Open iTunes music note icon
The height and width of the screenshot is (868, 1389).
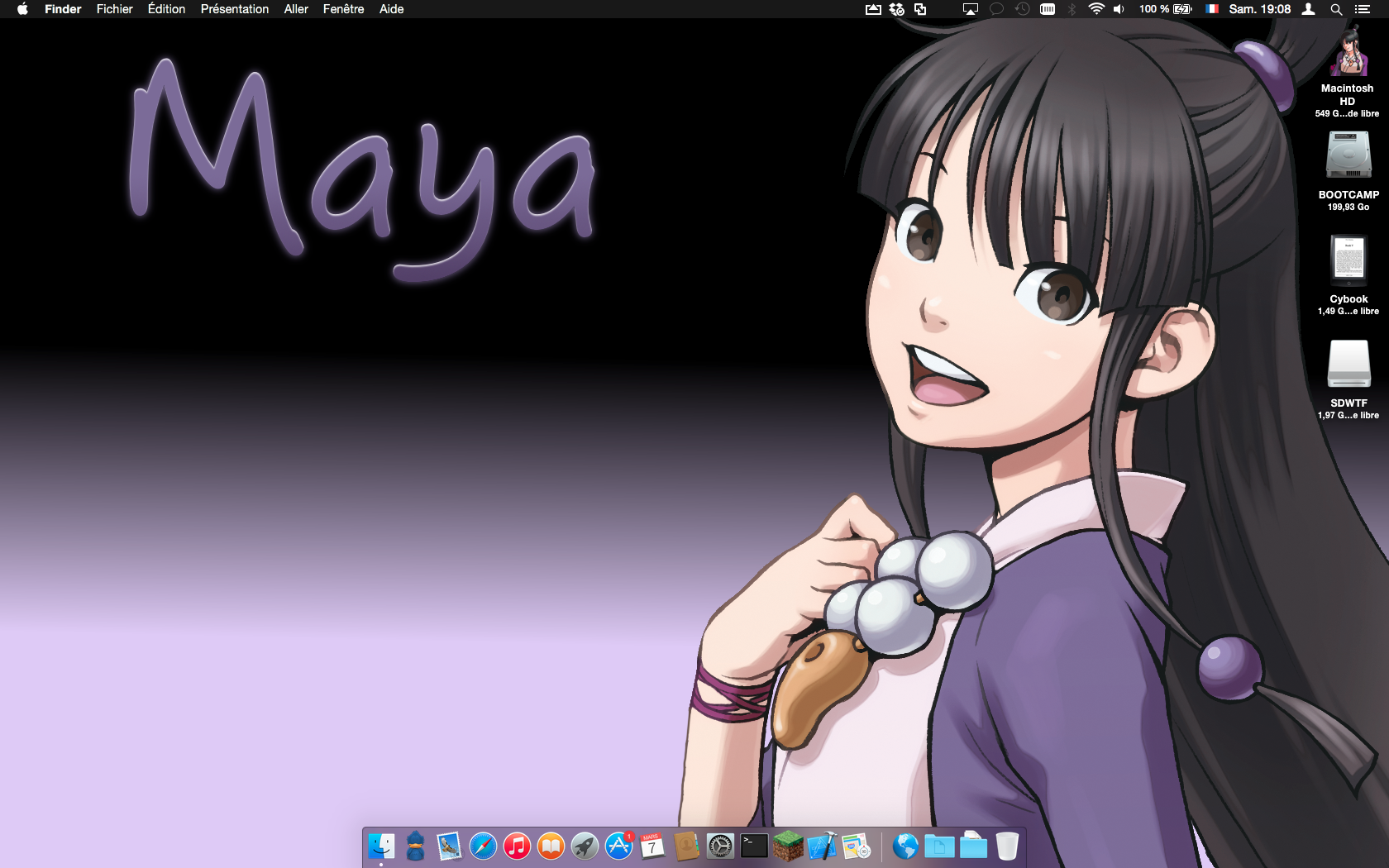[517, 846]
